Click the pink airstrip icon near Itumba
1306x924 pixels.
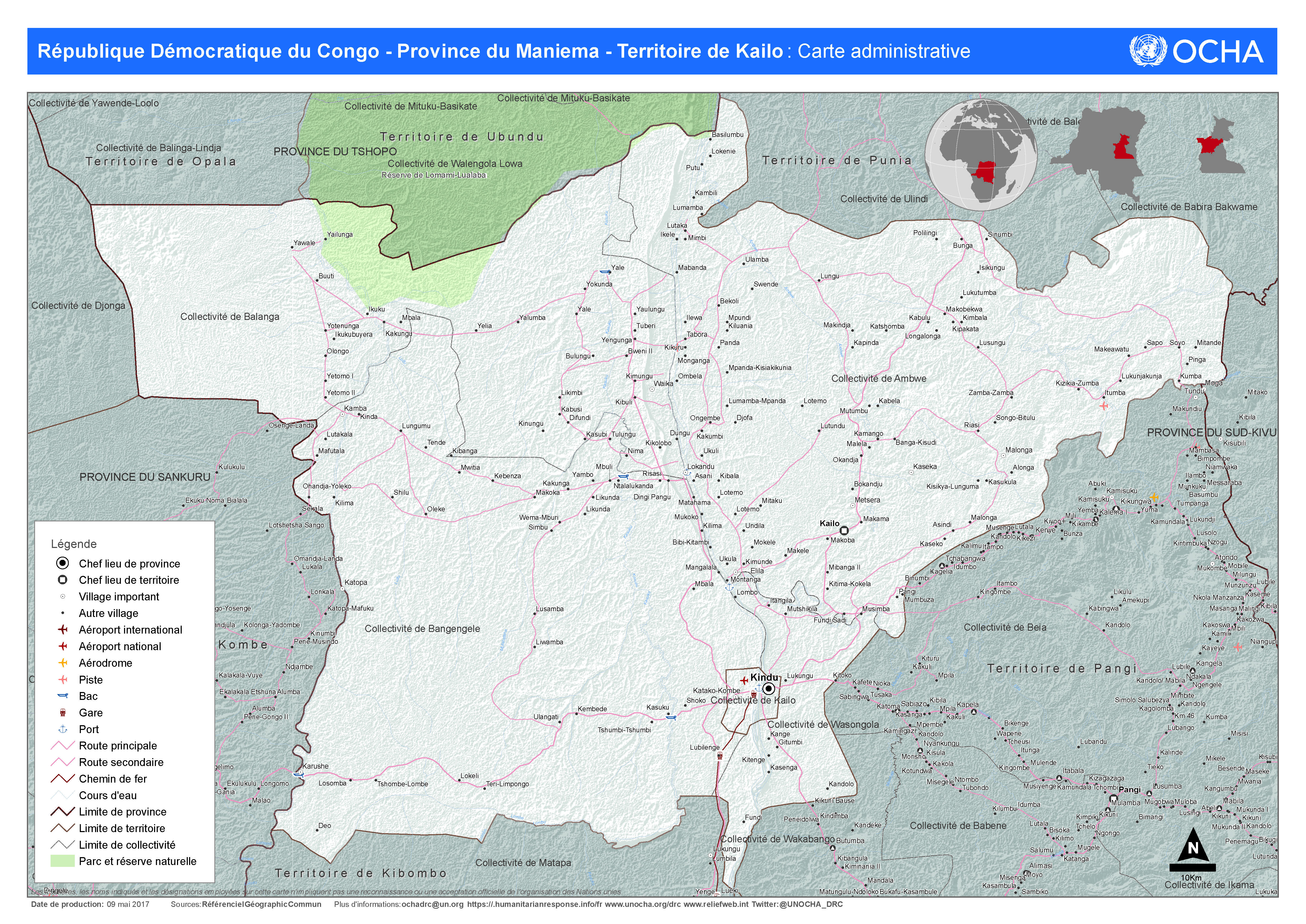[x=1103, y=406]
